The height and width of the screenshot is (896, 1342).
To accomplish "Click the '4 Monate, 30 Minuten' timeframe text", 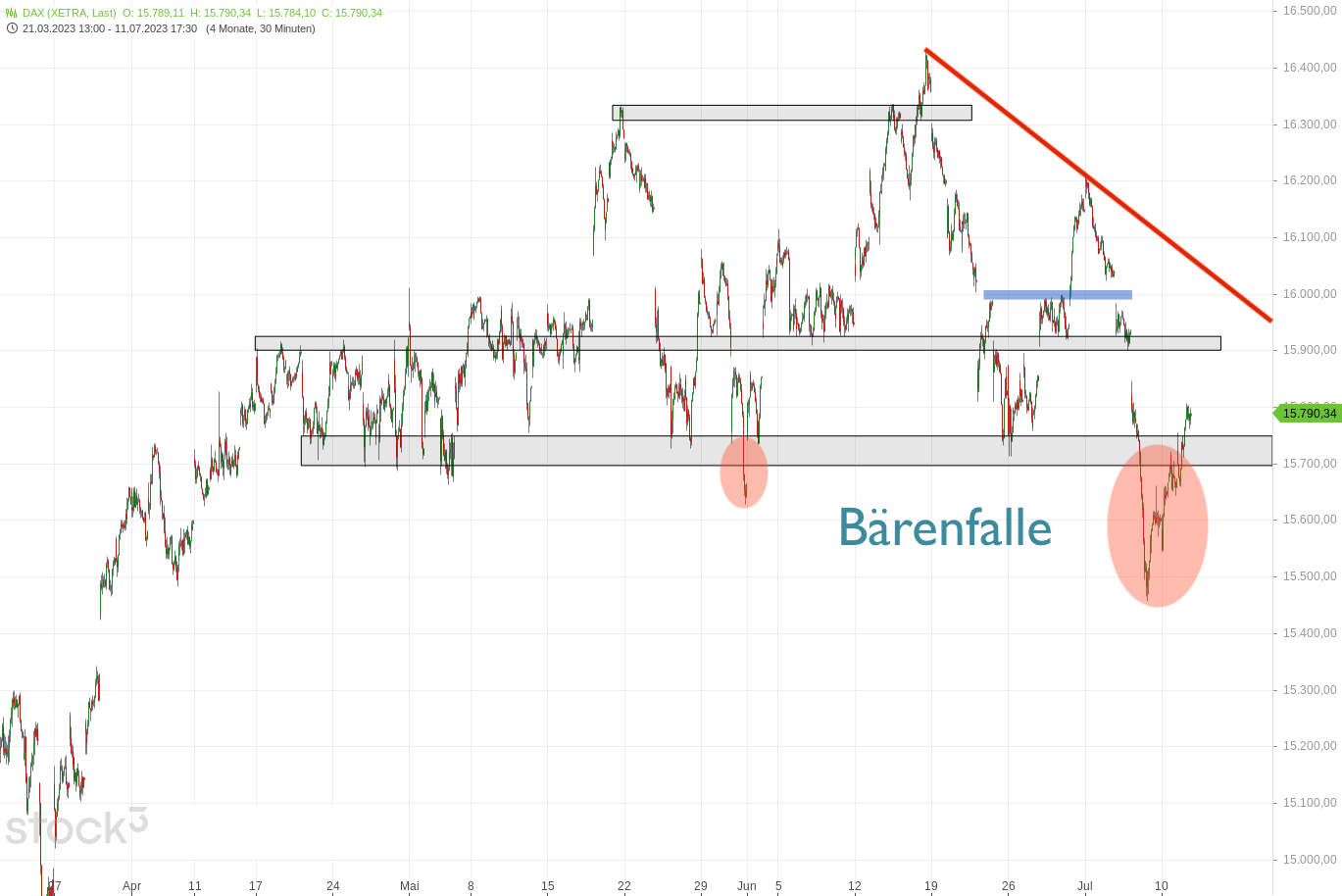I will pyautogui.click(x=261, y=28).
